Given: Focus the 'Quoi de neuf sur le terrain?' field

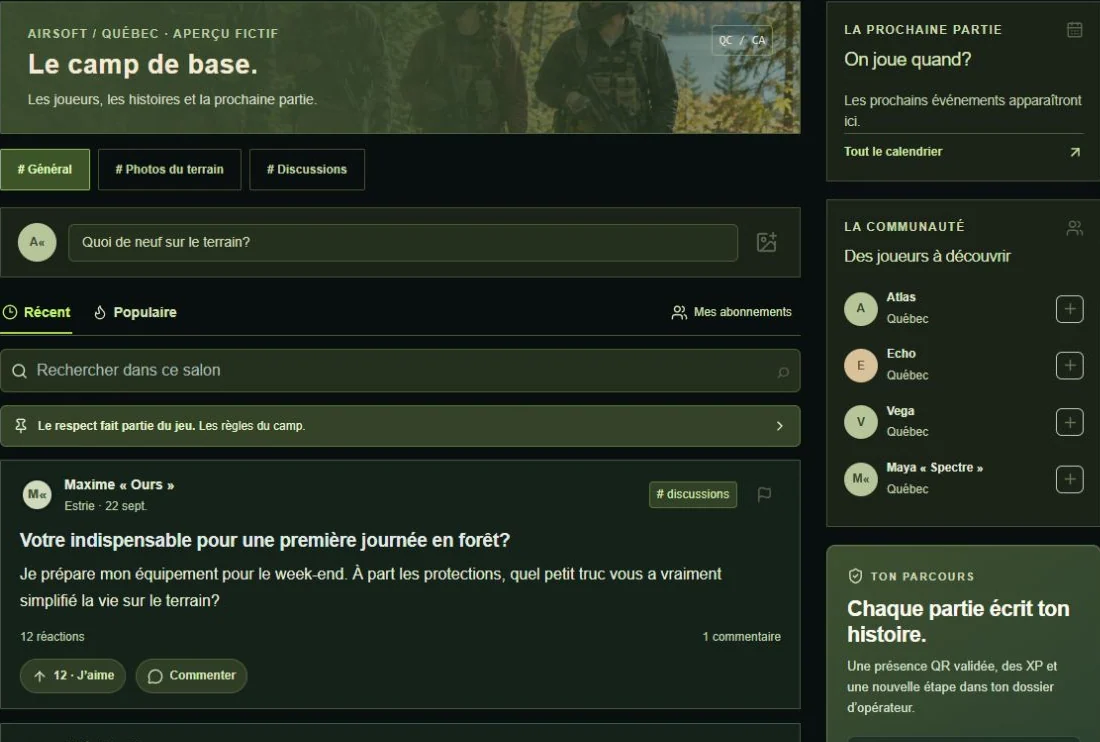Looking at the screenshot, I should [x=403, y=243].
